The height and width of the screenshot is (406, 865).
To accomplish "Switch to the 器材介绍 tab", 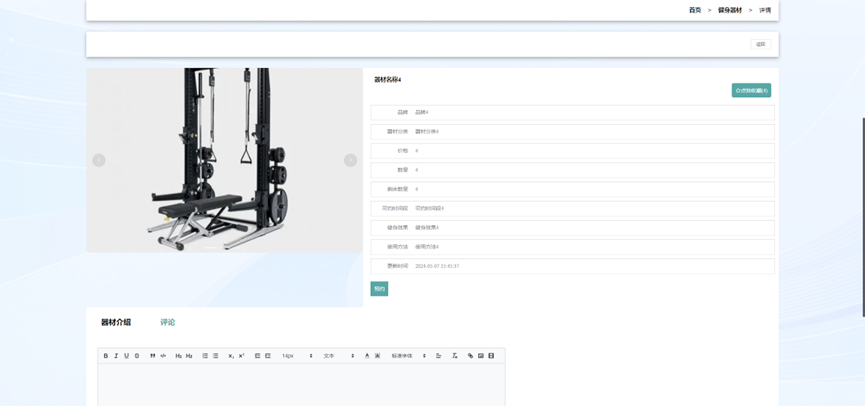I will [116, 322].
